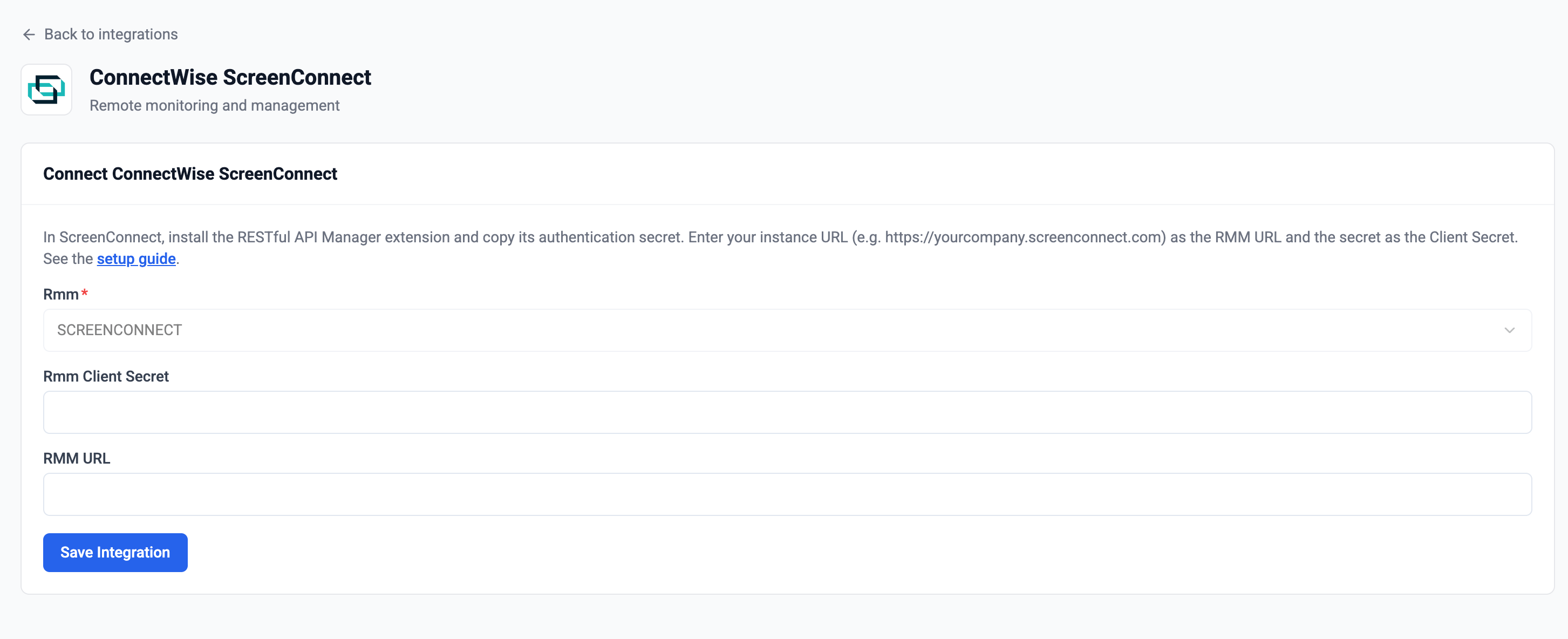The image size is (1568, 639).
Task: Open the setup guide link
Action: 137,259
